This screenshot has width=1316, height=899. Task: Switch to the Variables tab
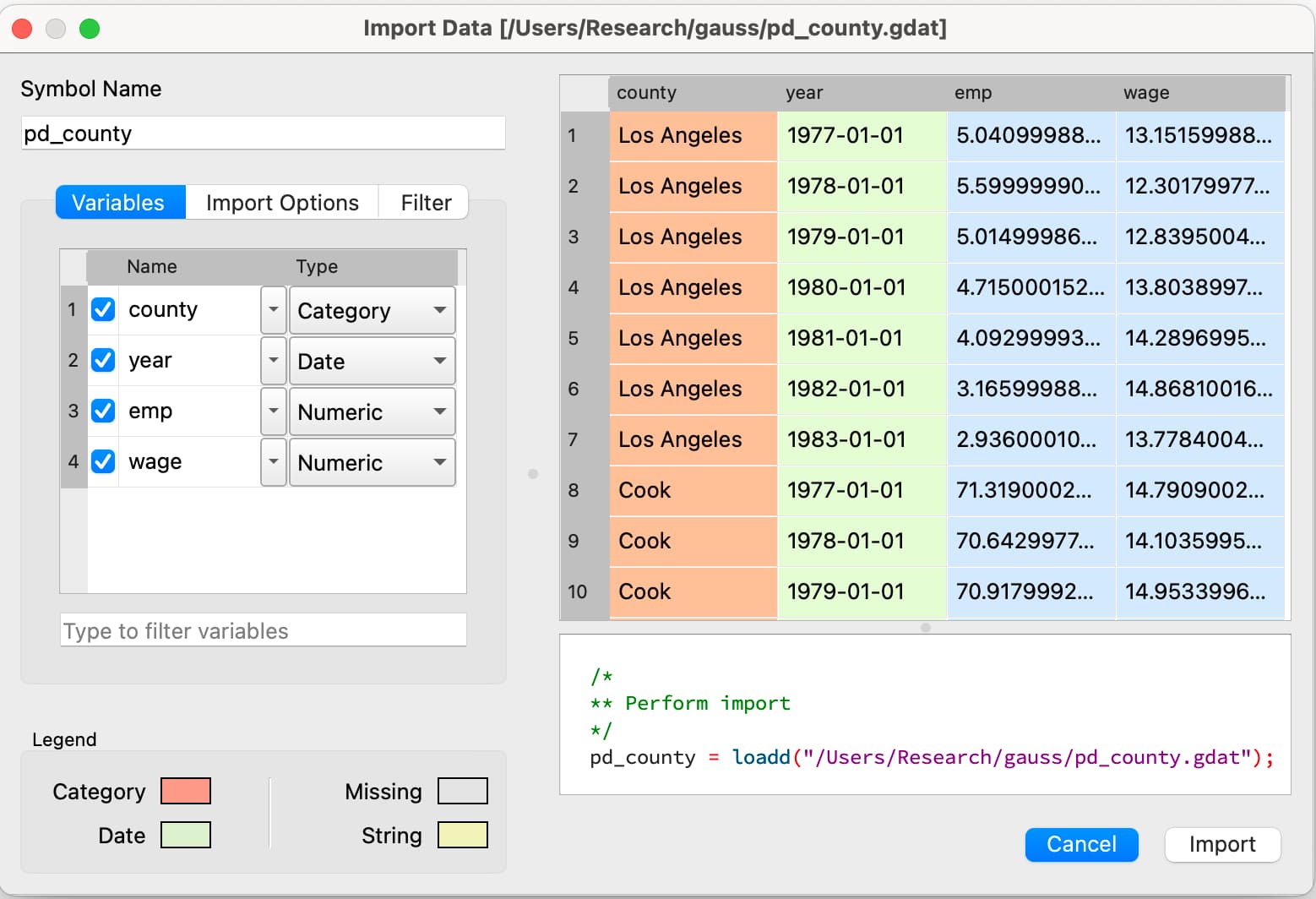tap(120, 203)
